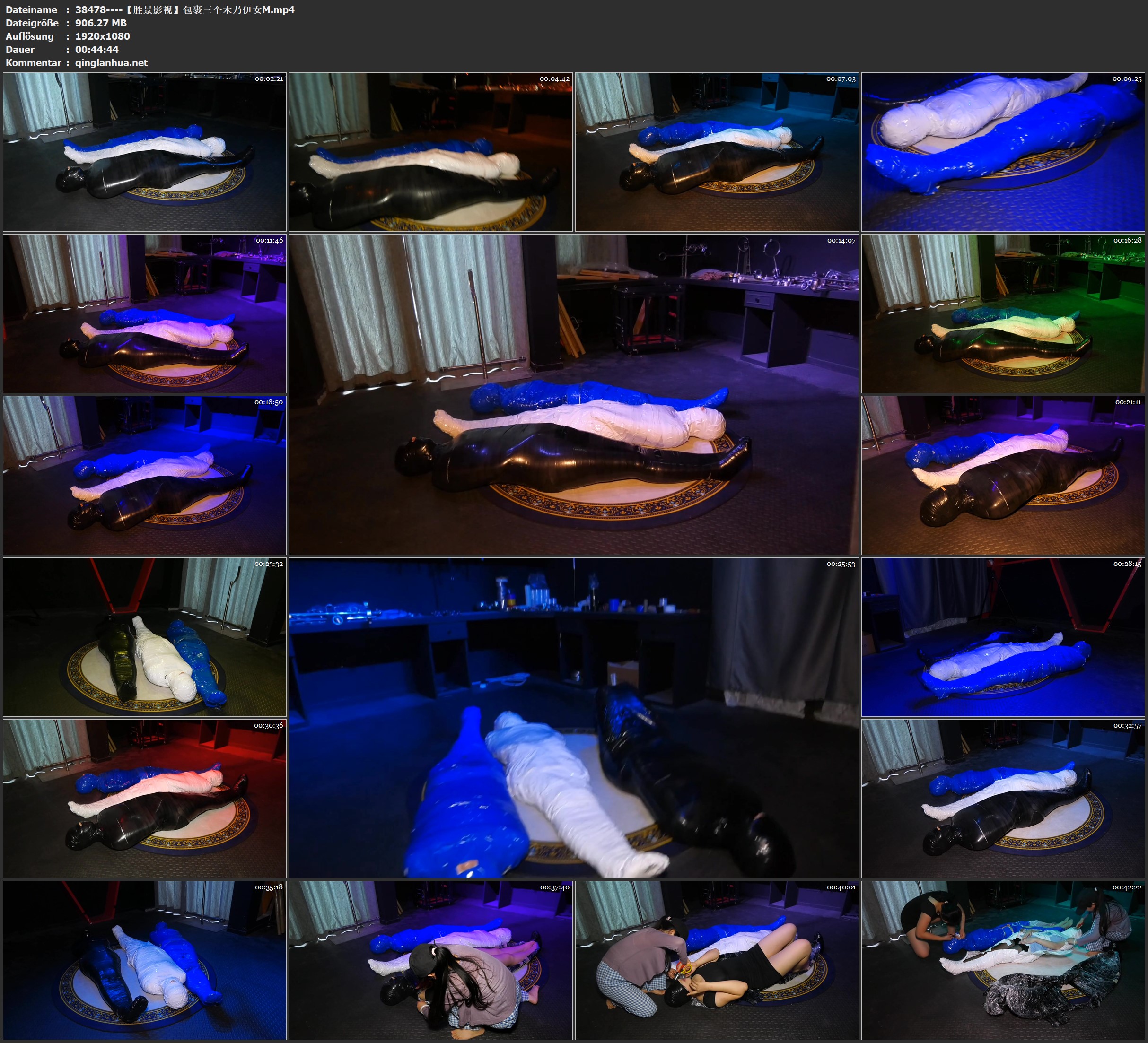Image resolution: width=1148 pixels, height=1043 pixels.
Task: Select the thumbnail timestamped 00:11:46
Action: pyautogui.click(x=145, y=313)
